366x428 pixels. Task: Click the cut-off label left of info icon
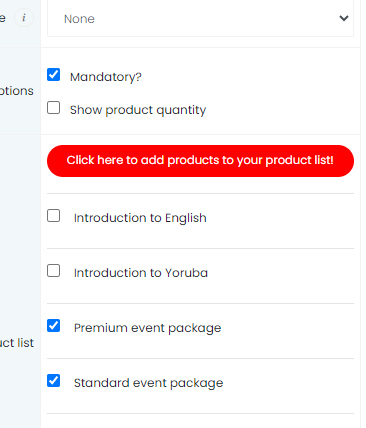tap(3, 18)
